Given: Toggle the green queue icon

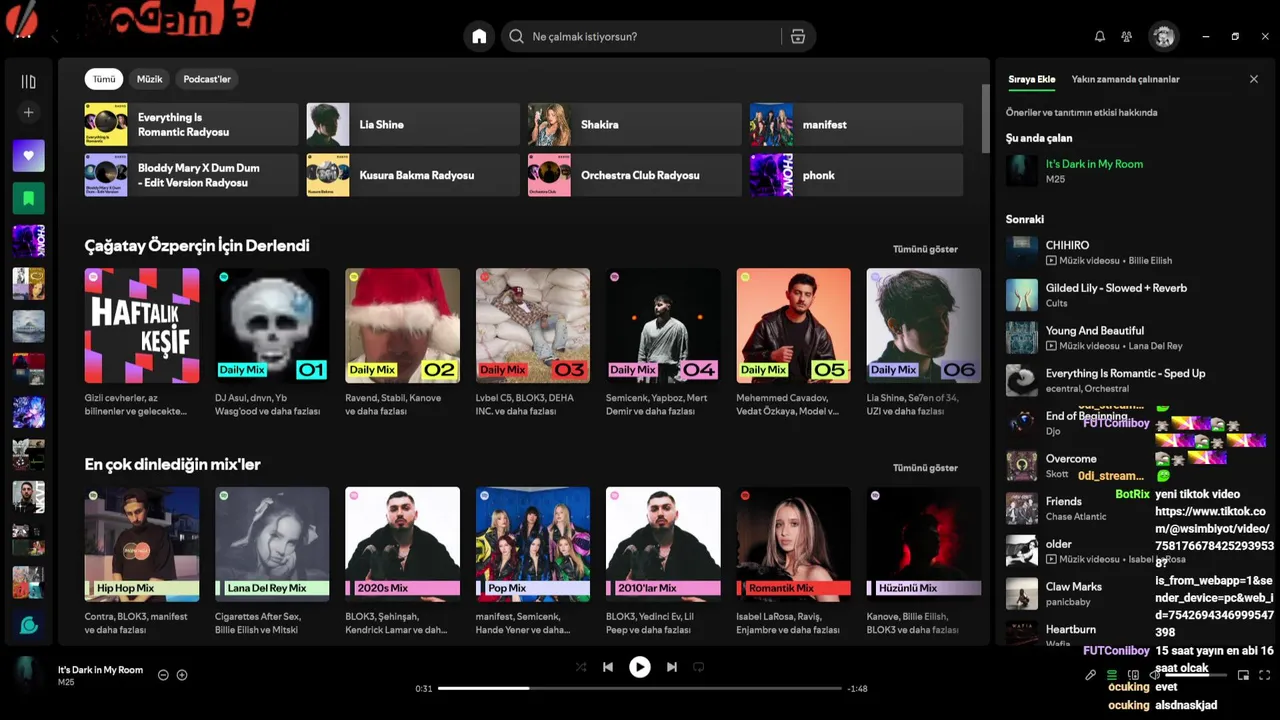Looking at the screenshot, I should click(x=1111, y=675).
